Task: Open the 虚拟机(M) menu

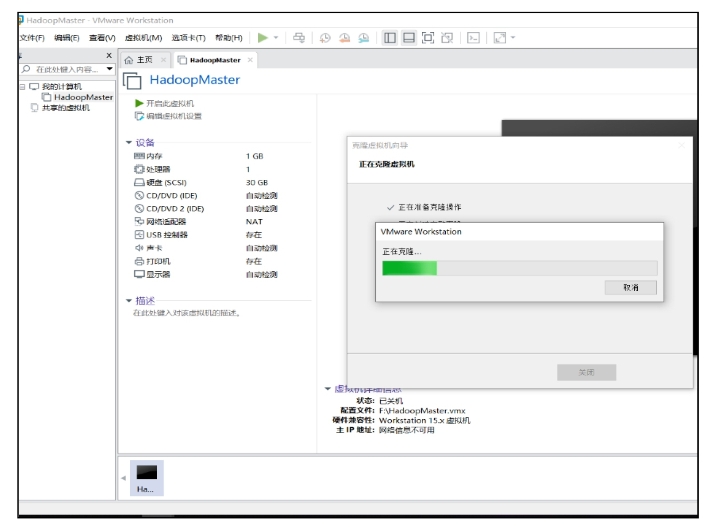Action: pyautogui.click(x=143, y=38)
